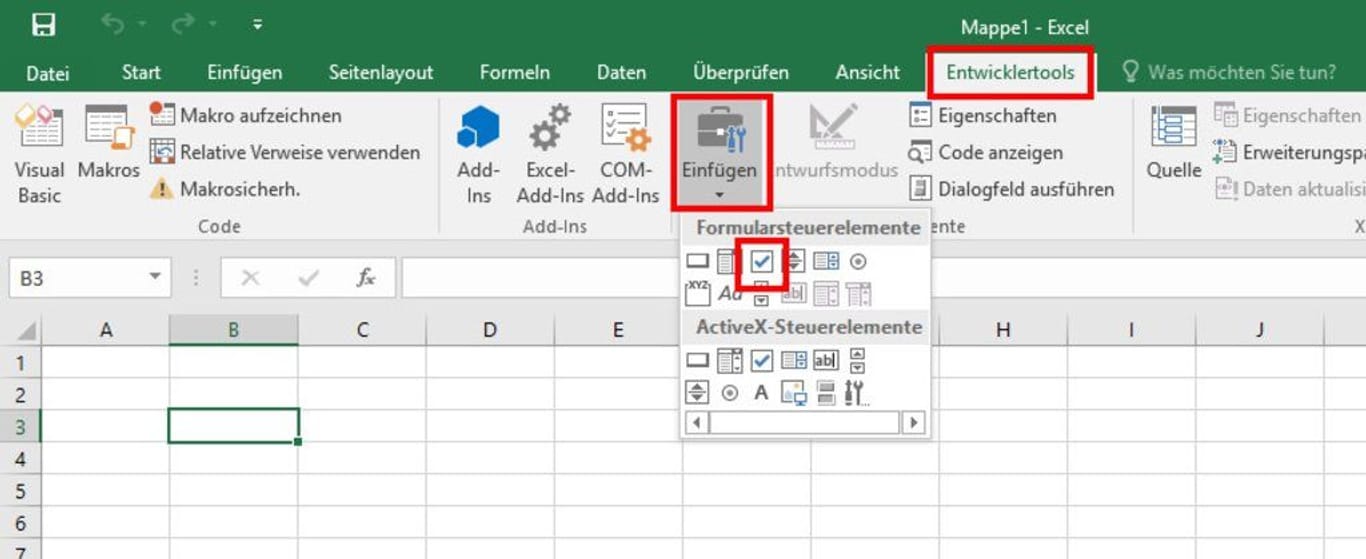The height and width of the screenshot is (559, 1366).
Task: Open the XML Quelle pane
Action: tap(1173, 143)
